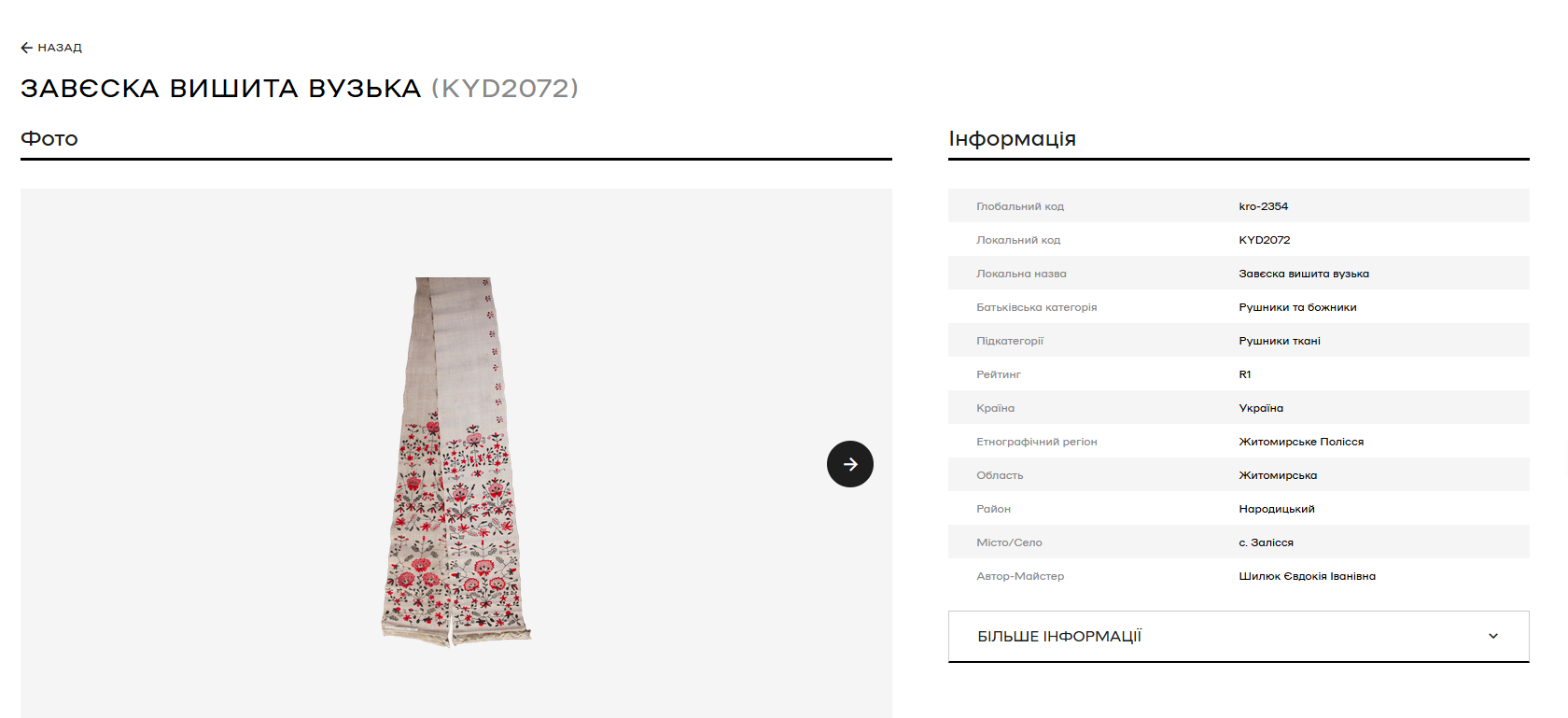Select the country value Україна
Viewport: 1568px width, 718px height.
tap(1261, 408)
